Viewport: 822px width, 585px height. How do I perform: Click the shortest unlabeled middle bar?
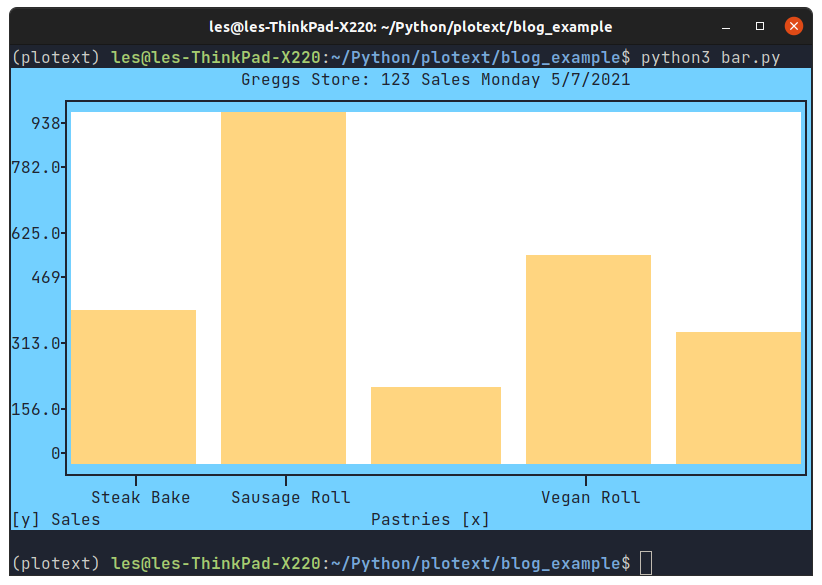pos(436,426)
